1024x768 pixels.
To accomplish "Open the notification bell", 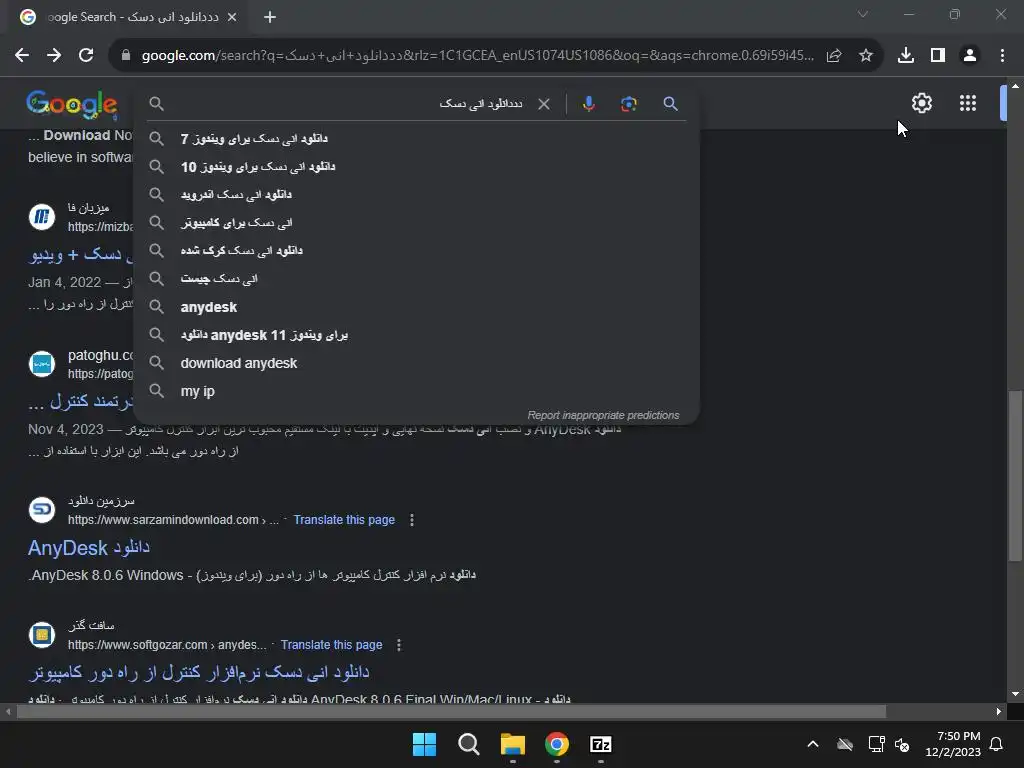I will (997, 744).
